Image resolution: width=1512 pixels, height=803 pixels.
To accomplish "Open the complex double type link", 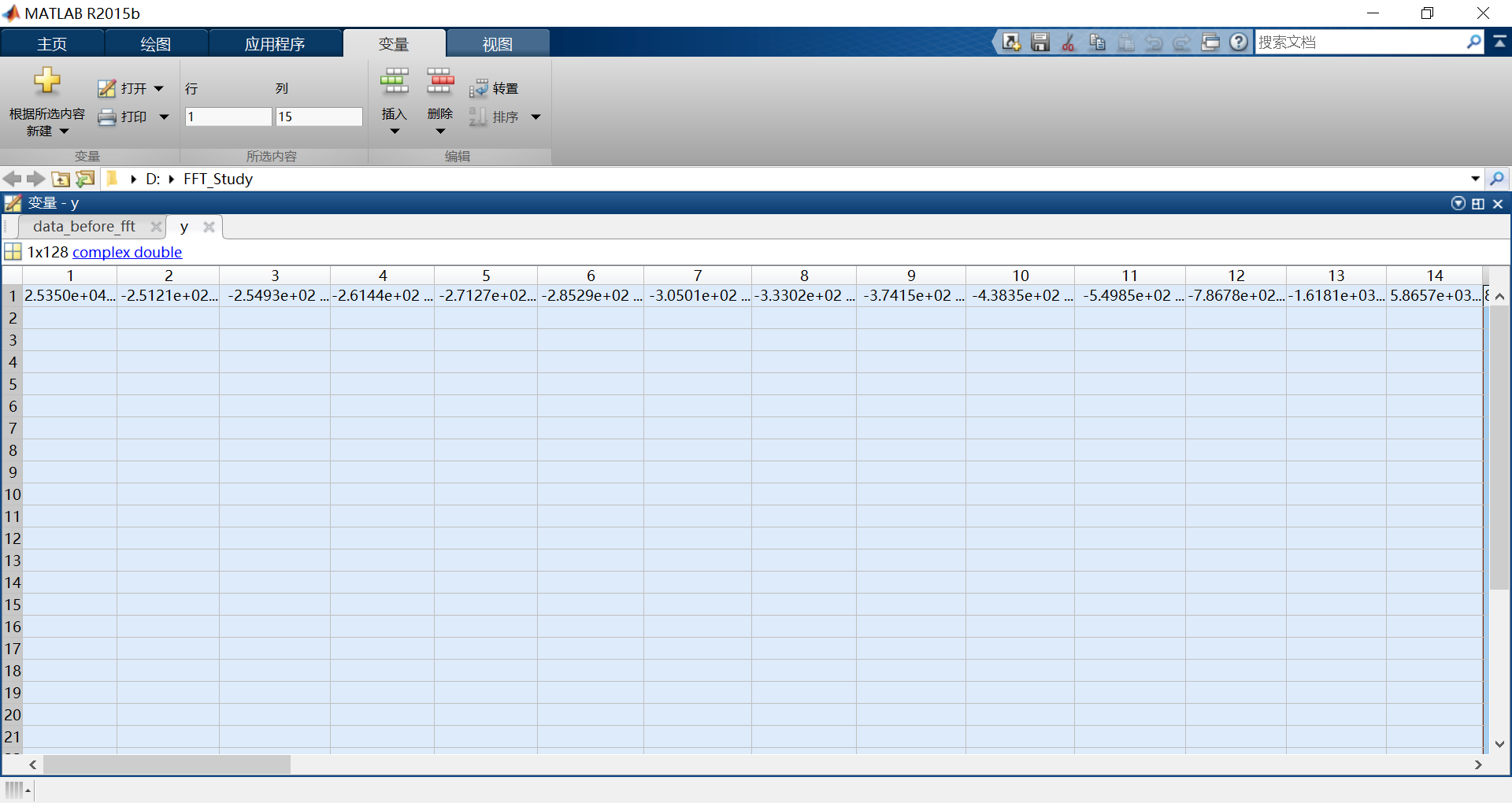I will click(127, 252).
